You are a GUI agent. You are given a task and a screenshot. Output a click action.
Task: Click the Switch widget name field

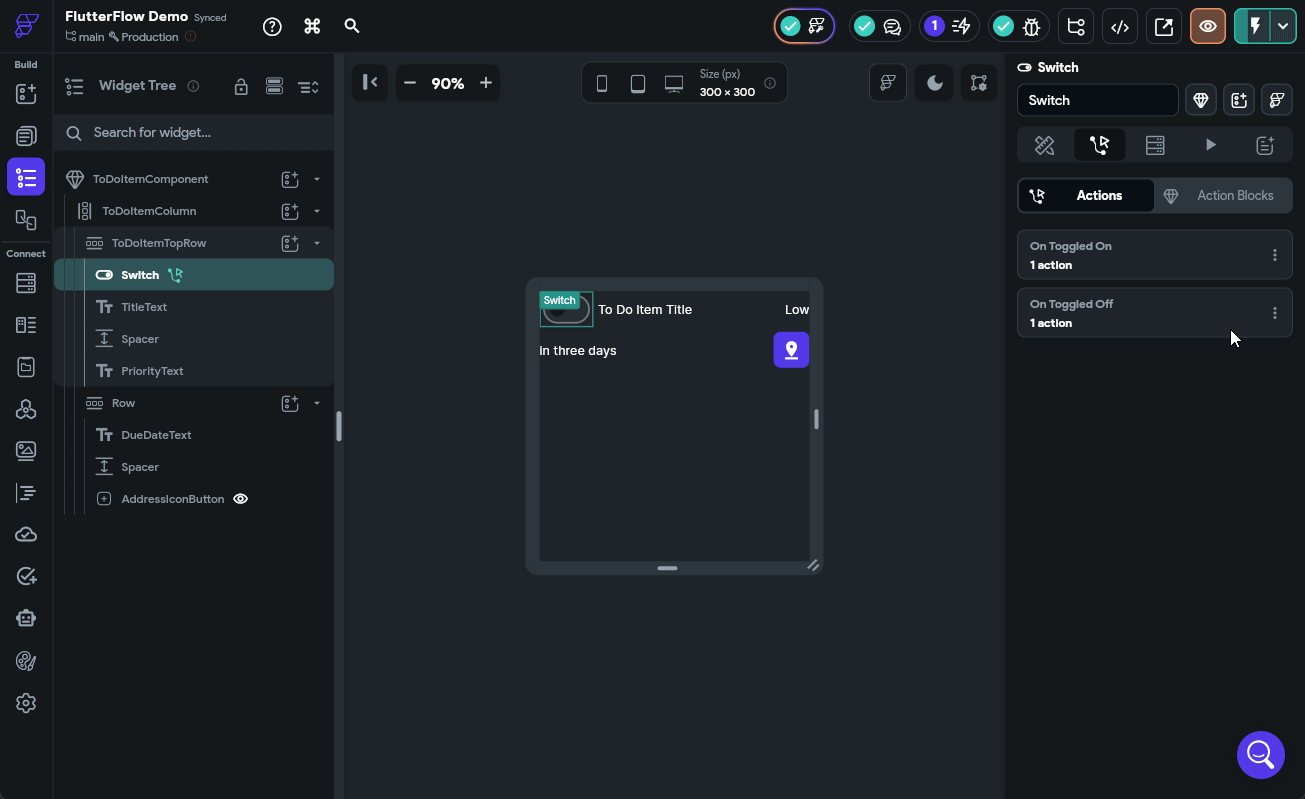(x=1098, y=100)
